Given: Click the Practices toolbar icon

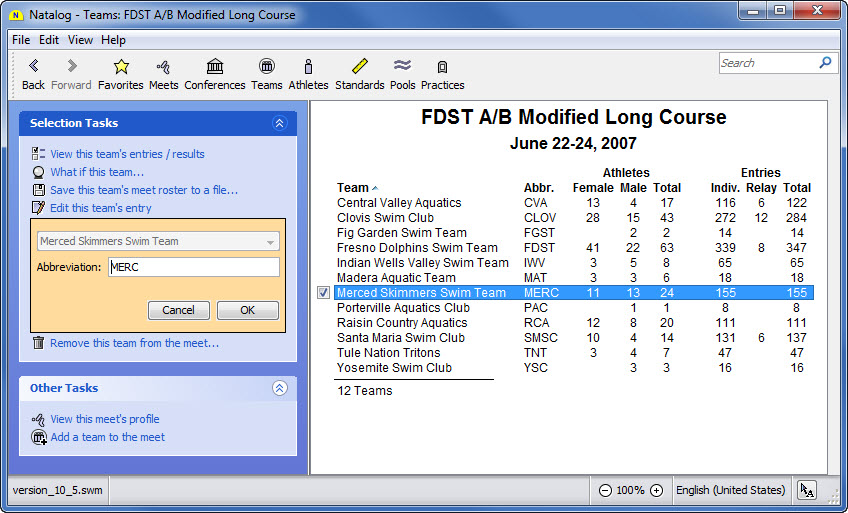Looking at the screenshot, I should [442, 67].
